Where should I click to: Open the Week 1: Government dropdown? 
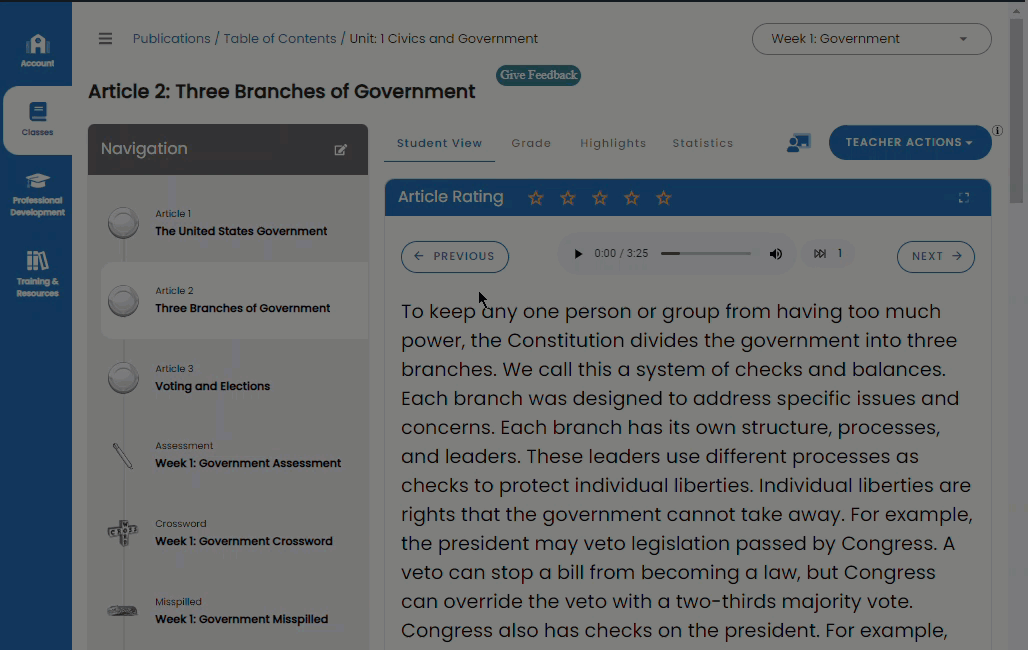(871, 39)
